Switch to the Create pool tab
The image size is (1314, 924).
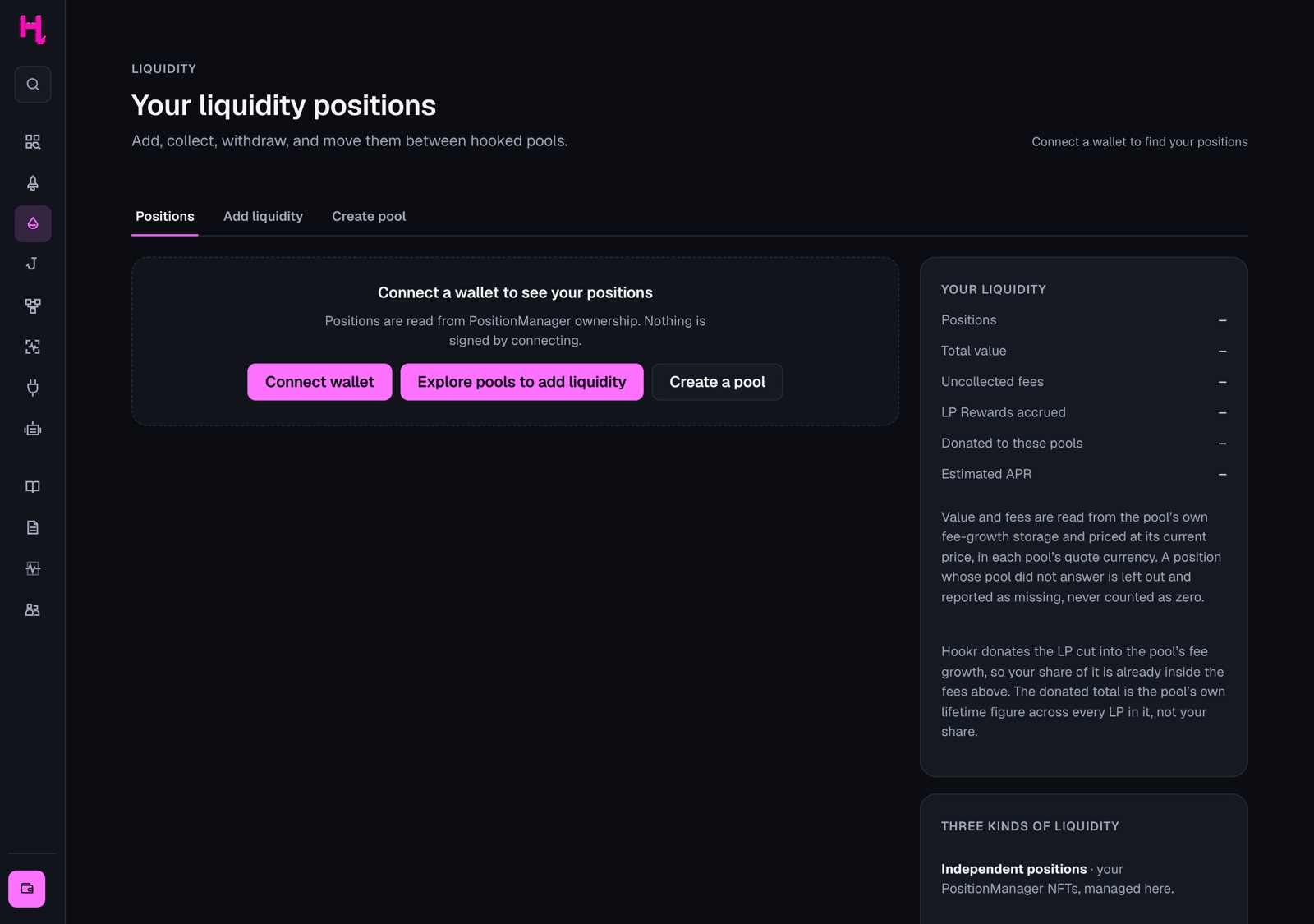[x=369, y=216]
